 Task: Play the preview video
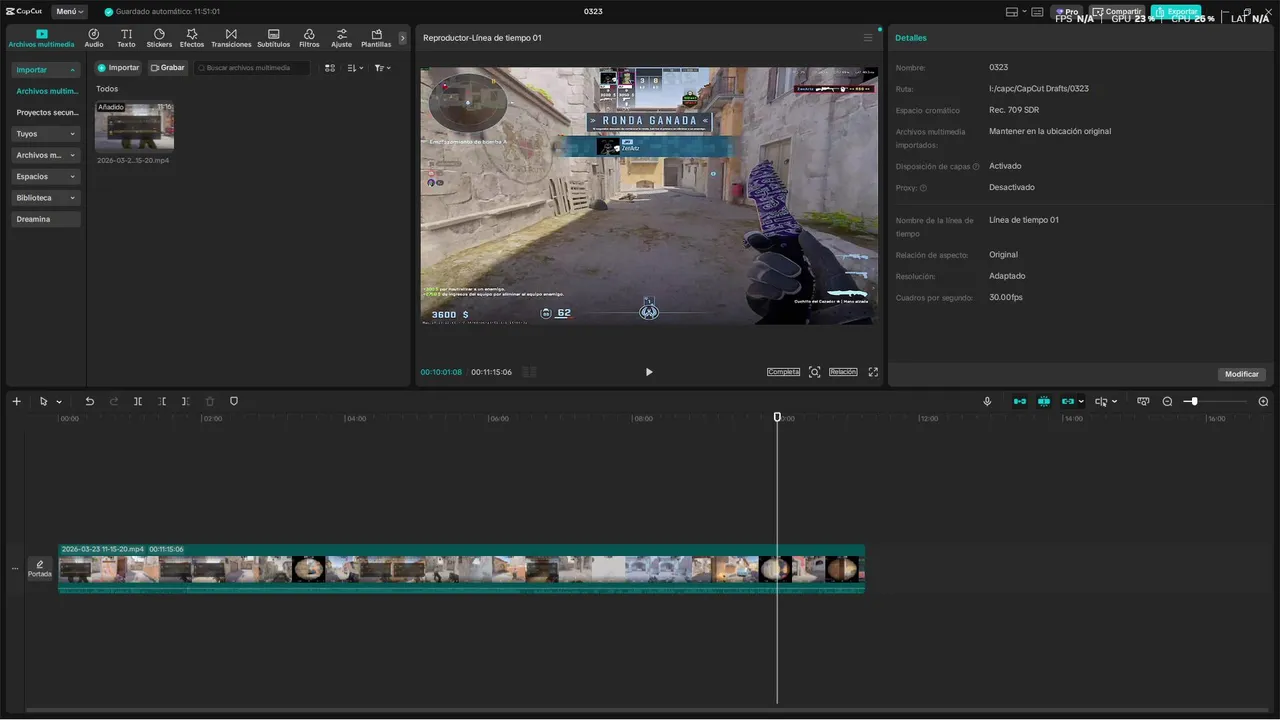[x=648, y=372]
